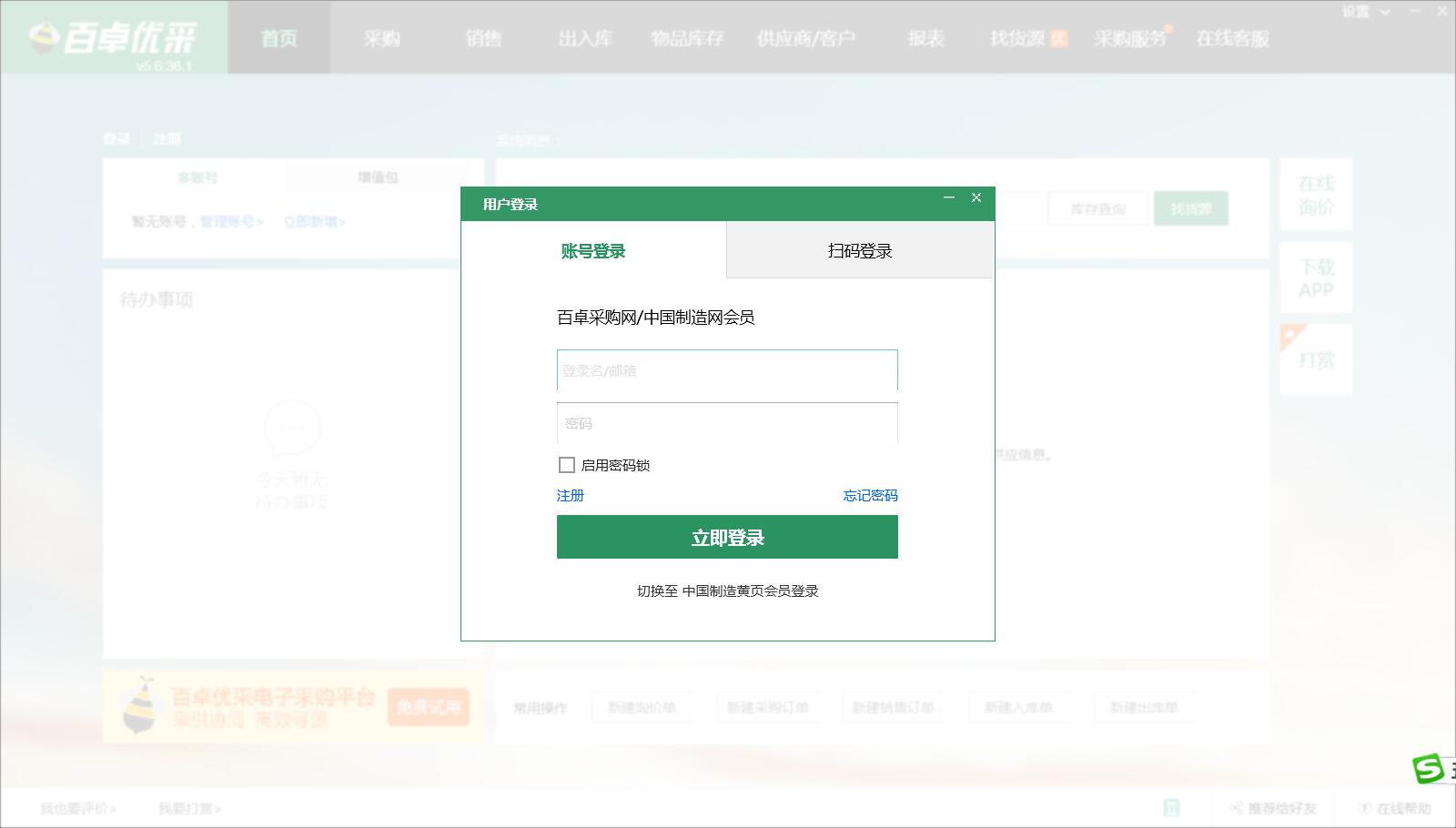The image size is (1456, 828).
Task: Click the 管理账号> link
Action: coord(231,221)
